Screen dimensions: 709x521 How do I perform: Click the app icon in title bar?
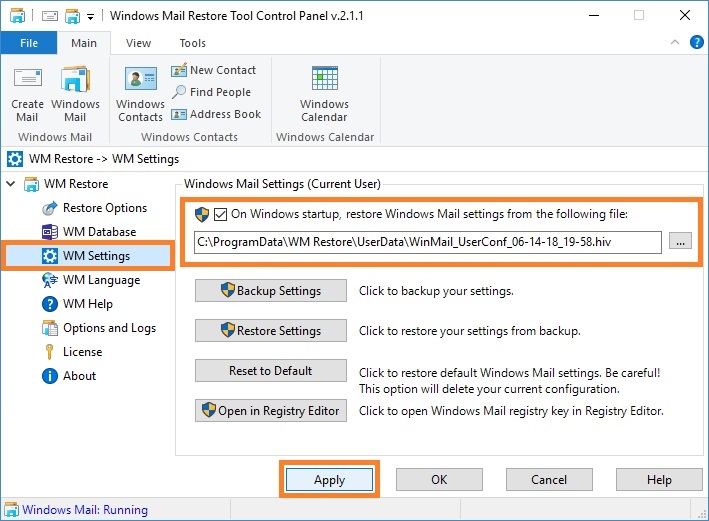(17, 16)
